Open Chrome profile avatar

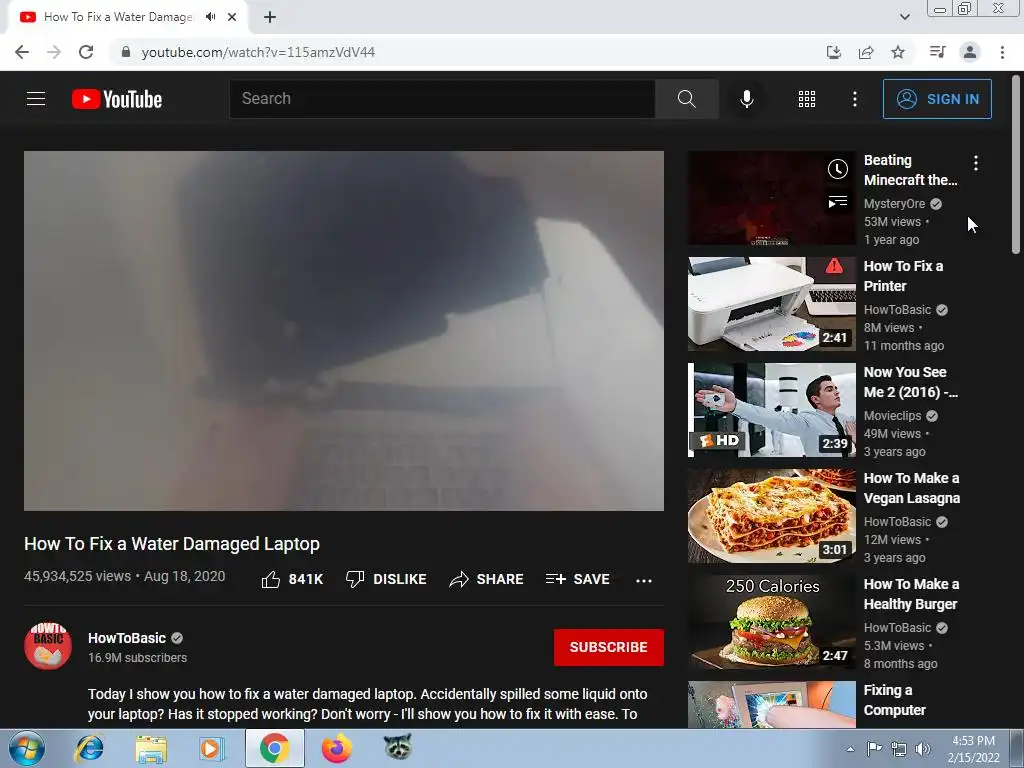(970, 52)
